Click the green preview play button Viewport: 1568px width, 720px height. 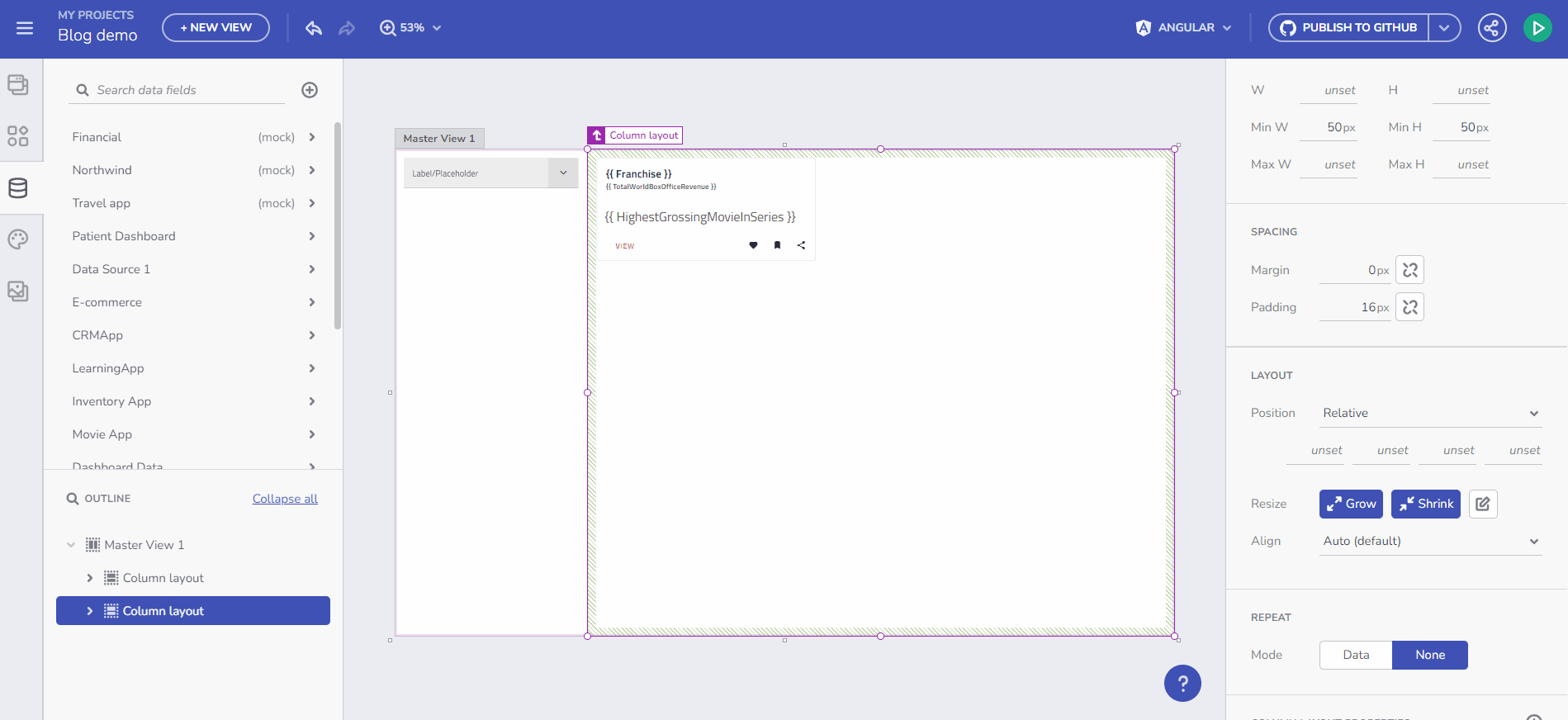(x=1537, y=28)
